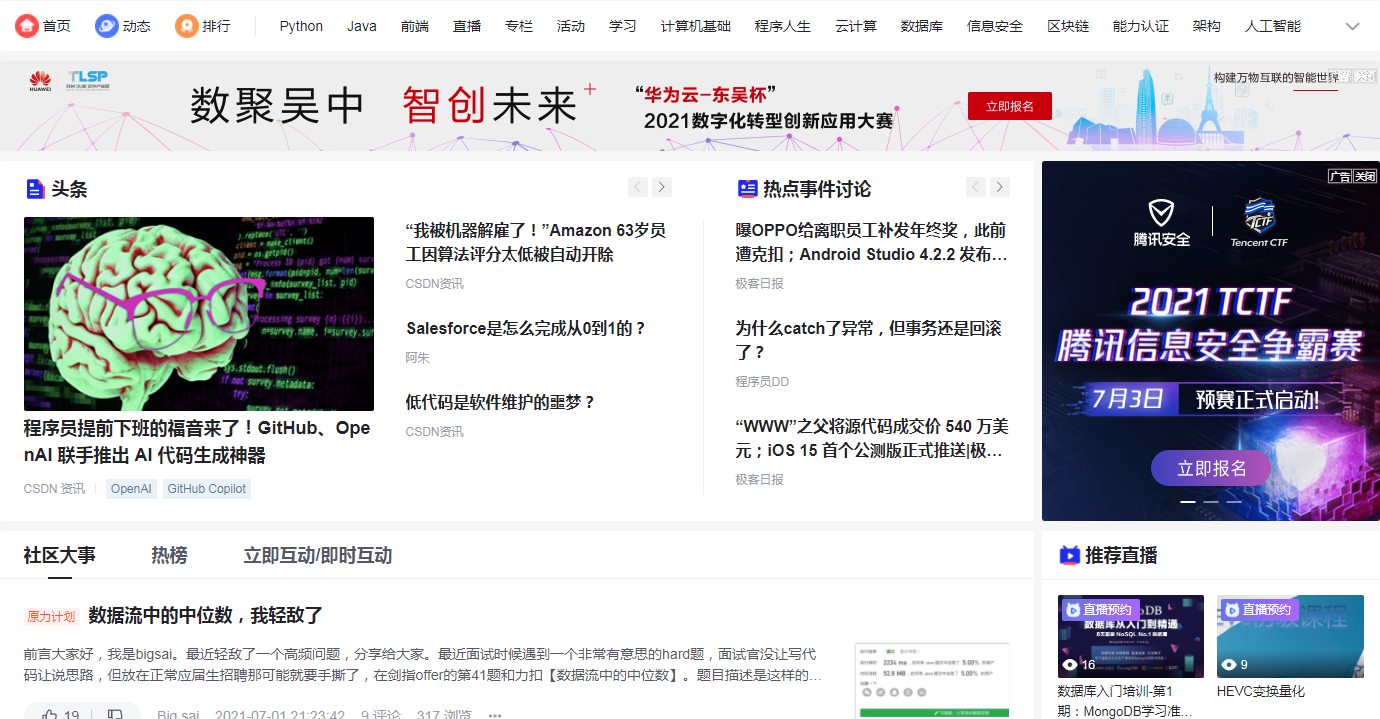Open the 前端 category
Image resolution: width=1380 pixels, height=719 pixels.
point(414,26)
